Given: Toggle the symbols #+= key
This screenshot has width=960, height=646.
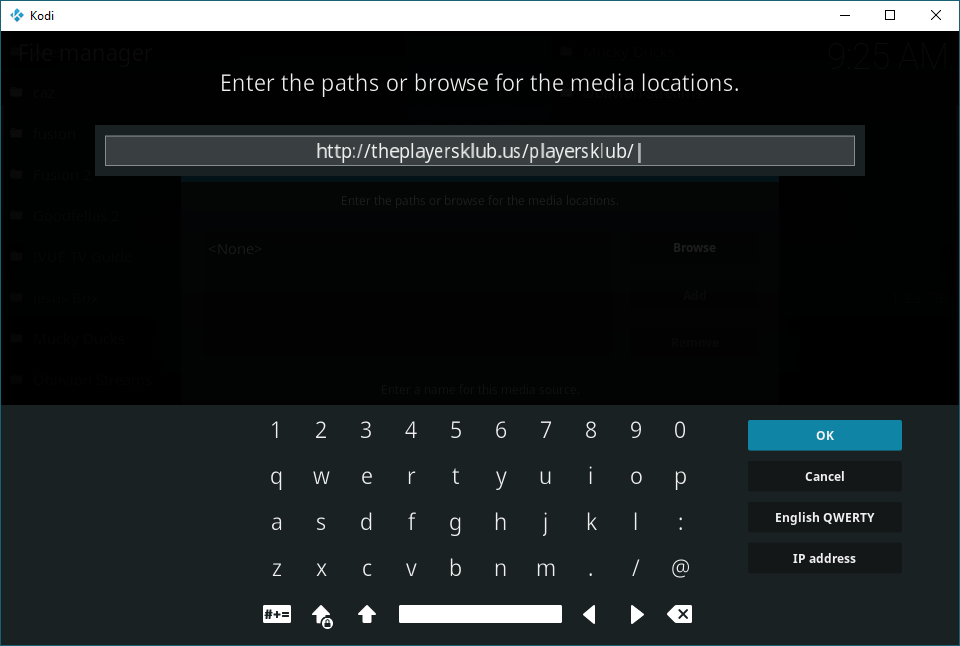Looking at the screenshot, I should point(277,614).
